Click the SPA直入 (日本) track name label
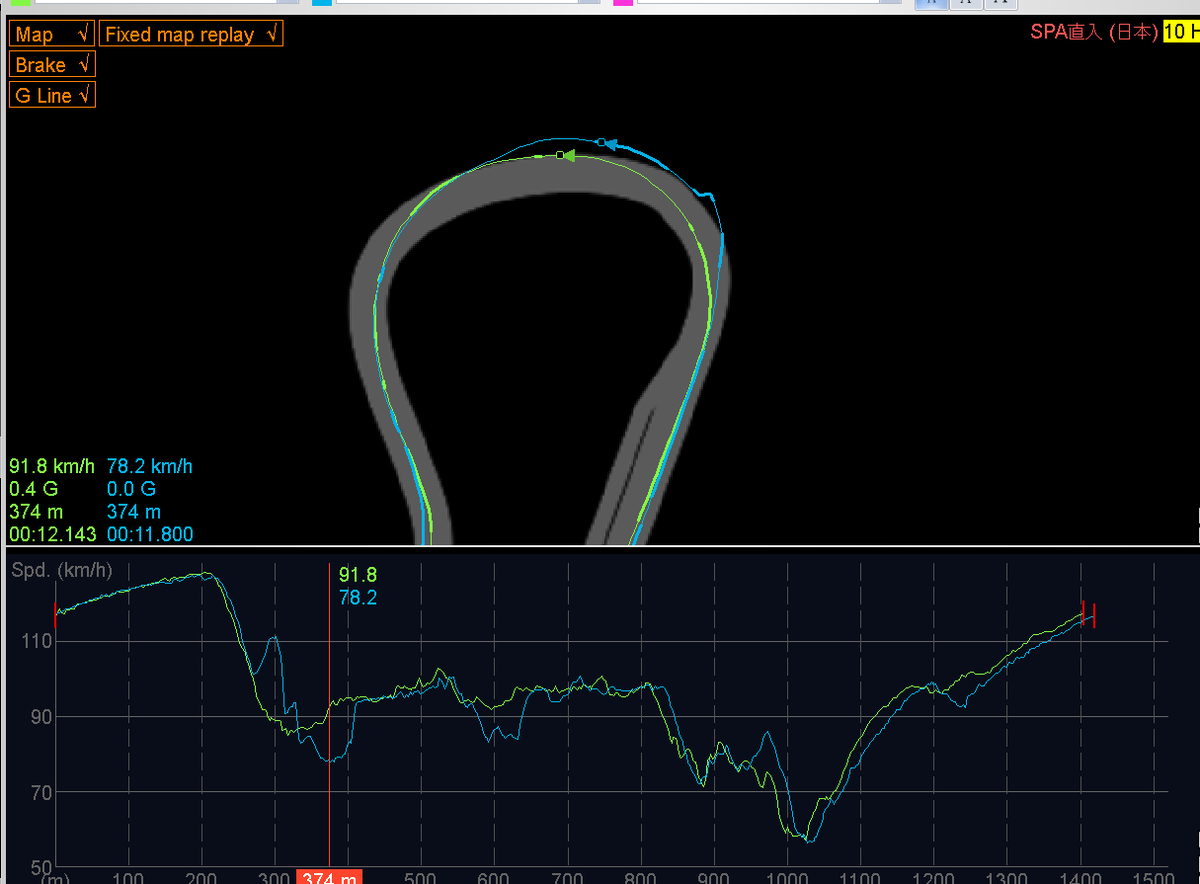The height and width of the screenshot is (884, 1200). click(x=1094, y=32)
